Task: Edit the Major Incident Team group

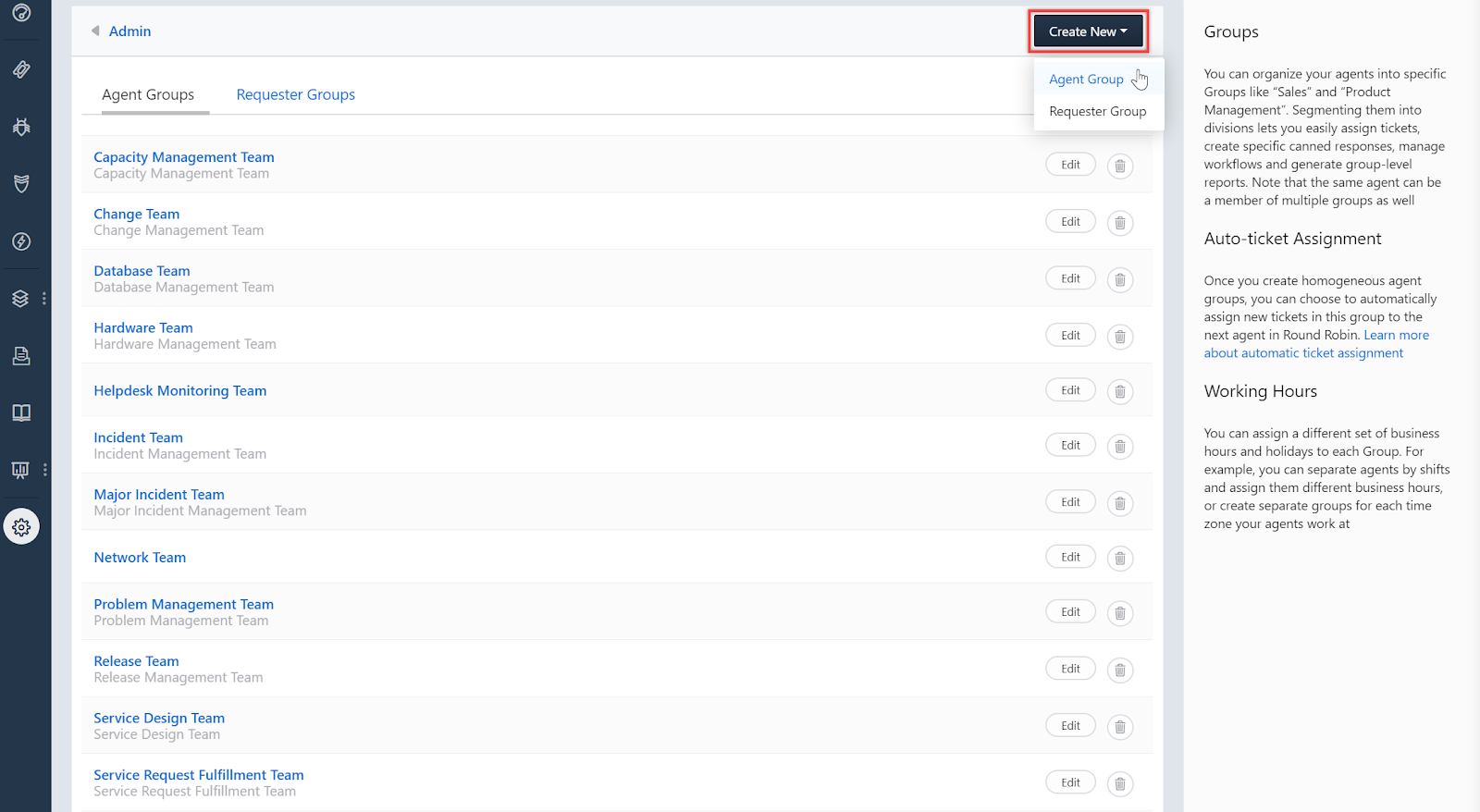Action: (x=1070, y=502)
